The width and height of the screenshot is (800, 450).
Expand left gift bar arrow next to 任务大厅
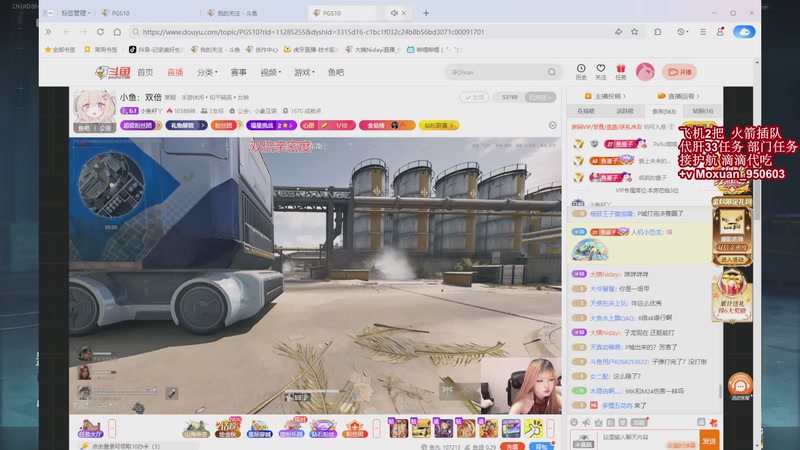tap(112, 429)
